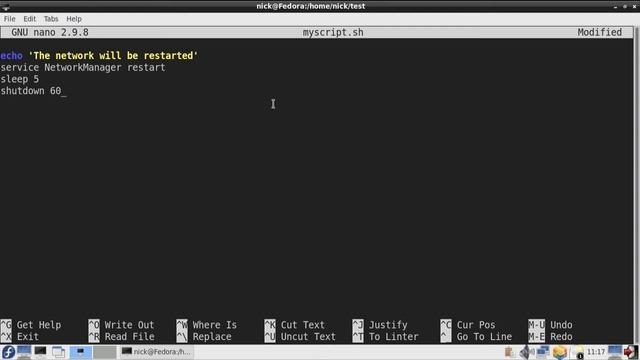Click the Go To Line shortcut
Image resolution: width=640 pixels, height=360 pixels.
(x=476, y=337)
